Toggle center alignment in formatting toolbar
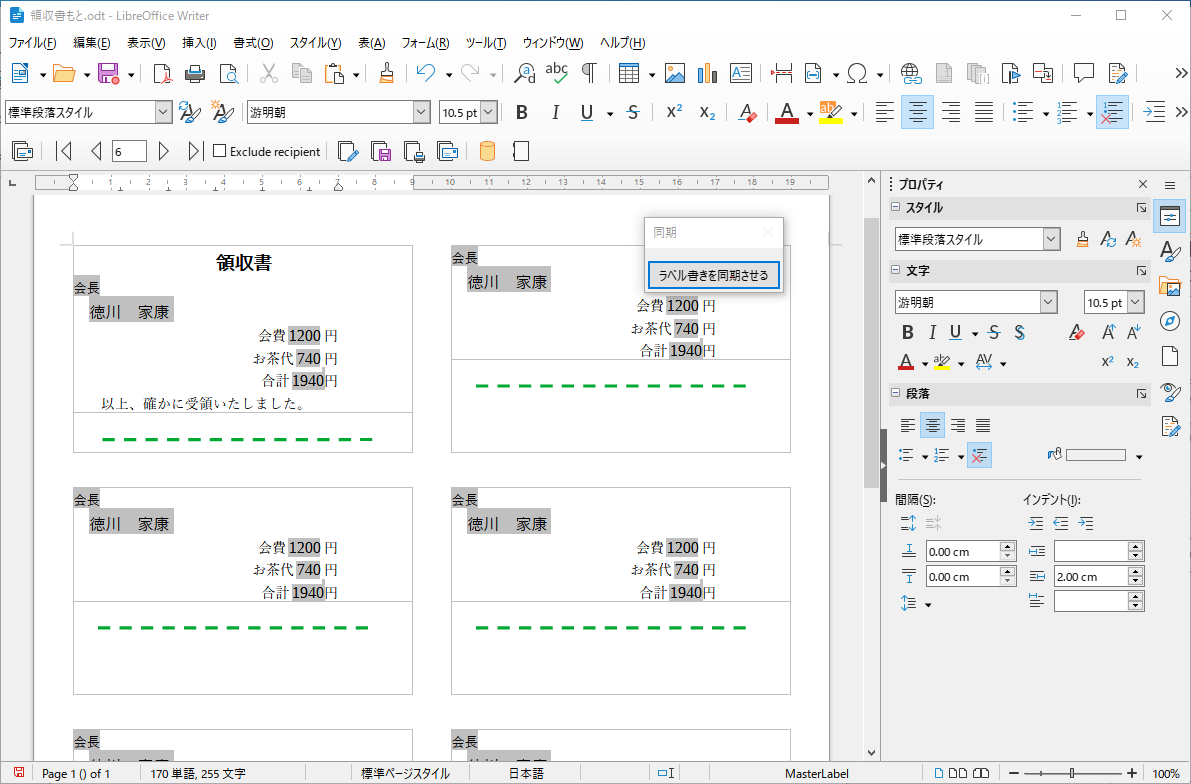The height and width of the screenshot is (784, 1191). (x=918, y=113)
